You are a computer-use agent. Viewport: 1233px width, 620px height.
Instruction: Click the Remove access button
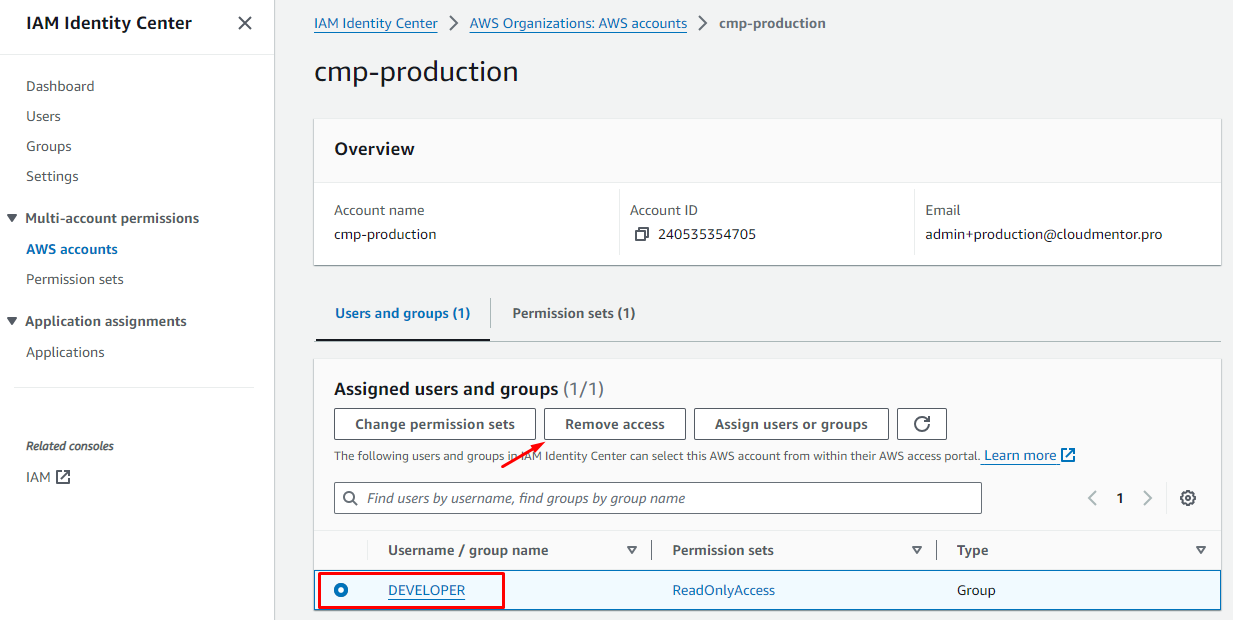point(614,424)
